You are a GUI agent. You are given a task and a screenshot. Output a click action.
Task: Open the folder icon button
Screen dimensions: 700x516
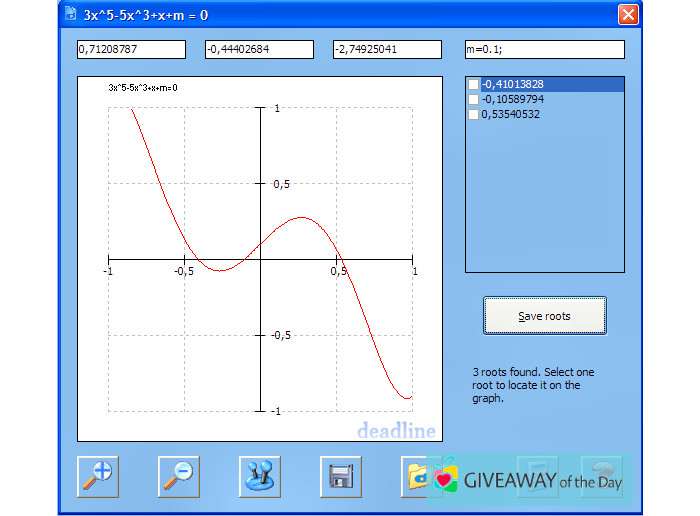coord(414,476)
